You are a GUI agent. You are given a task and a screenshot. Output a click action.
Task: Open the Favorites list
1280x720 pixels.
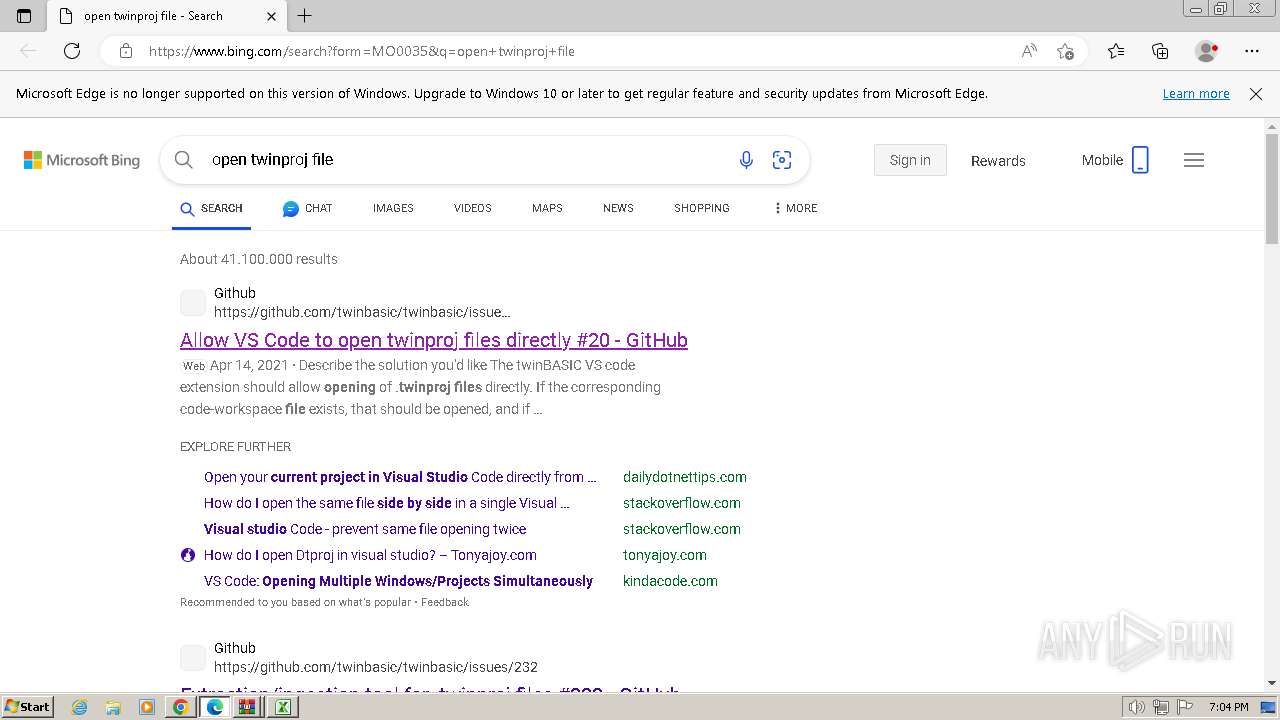coord(1116,51)
